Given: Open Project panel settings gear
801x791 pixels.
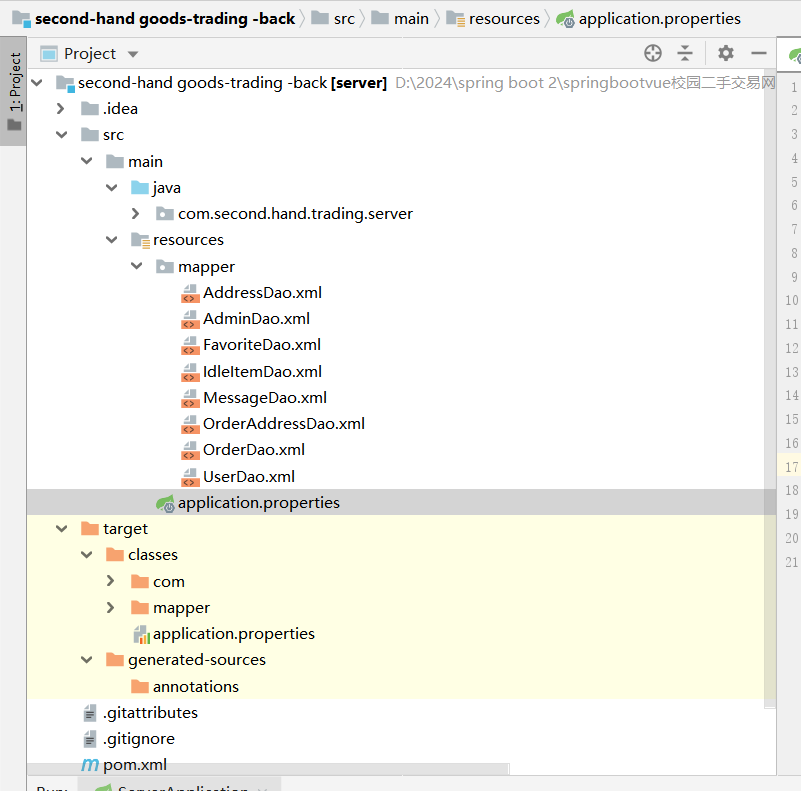Looking at the screenshot, I should tap(726, 53).
